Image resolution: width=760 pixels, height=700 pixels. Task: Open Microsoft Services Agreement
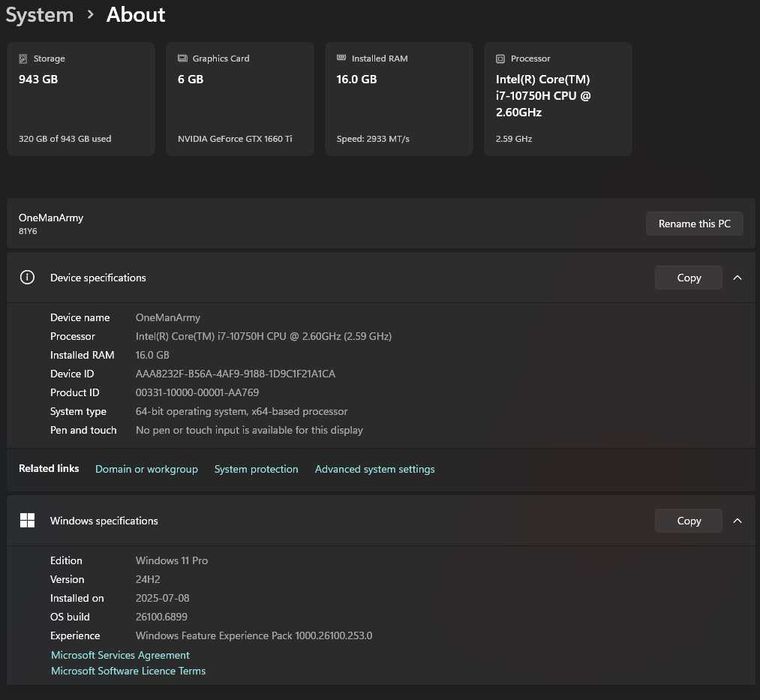(120, 655)
